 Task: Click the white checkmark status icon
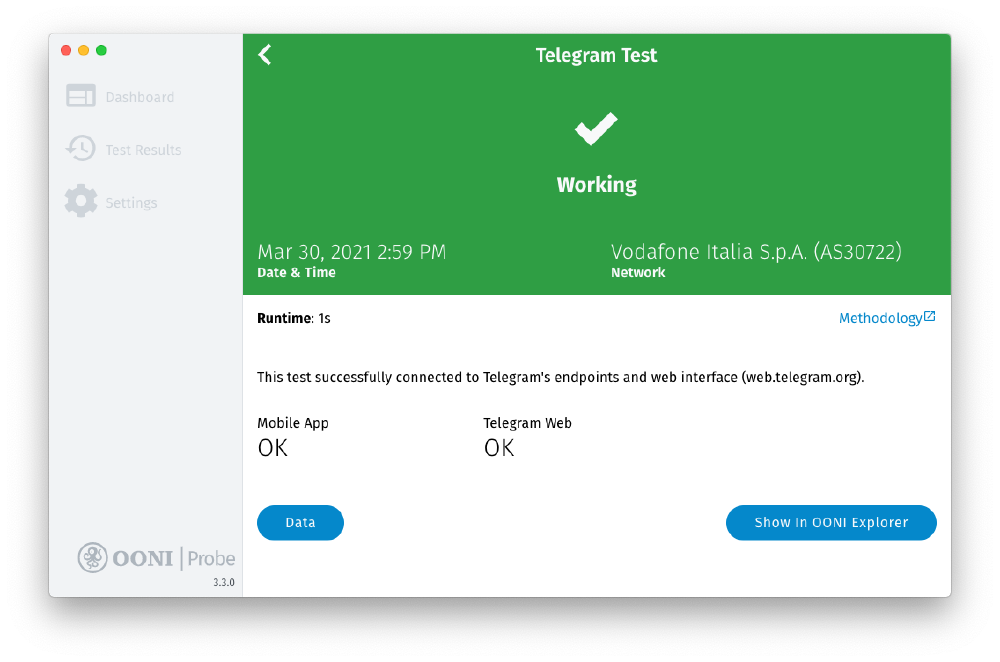[596, 129]
